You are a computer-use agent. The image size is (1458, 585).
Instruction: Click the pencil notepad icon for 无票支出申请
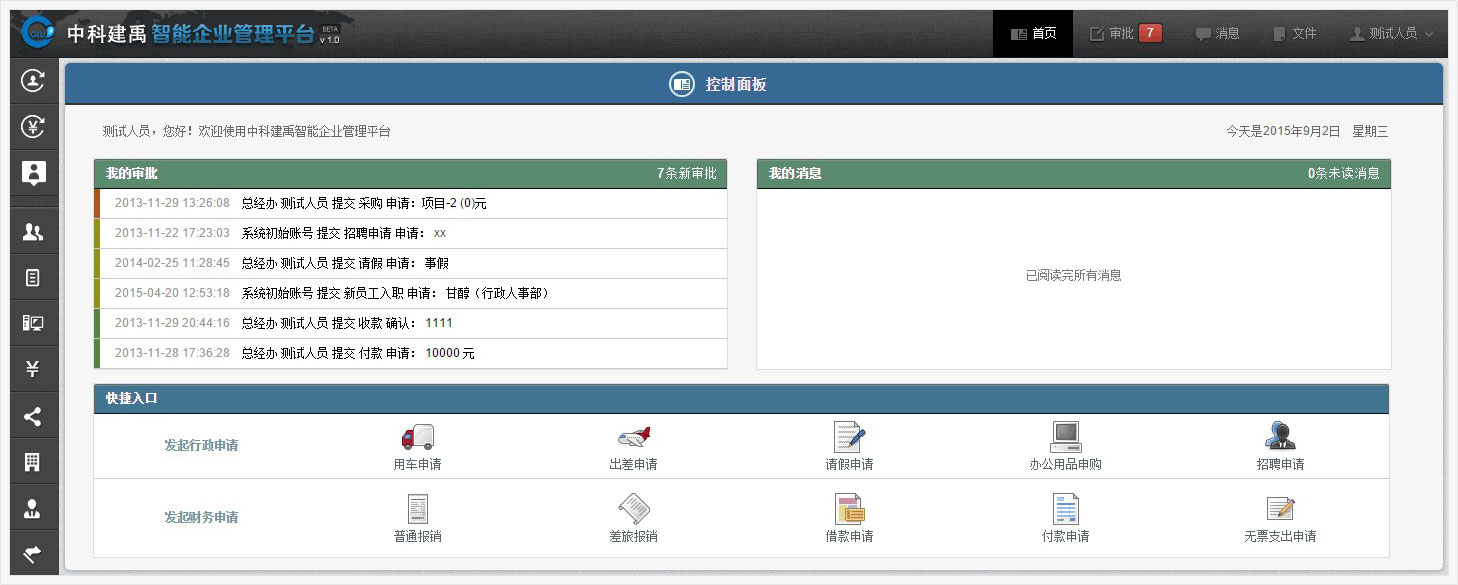[1280, 509]
